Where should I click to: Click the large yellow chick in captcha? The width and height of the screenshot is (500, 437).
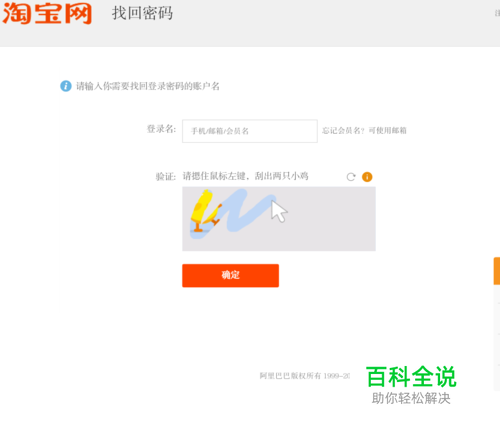click(201, 210)
